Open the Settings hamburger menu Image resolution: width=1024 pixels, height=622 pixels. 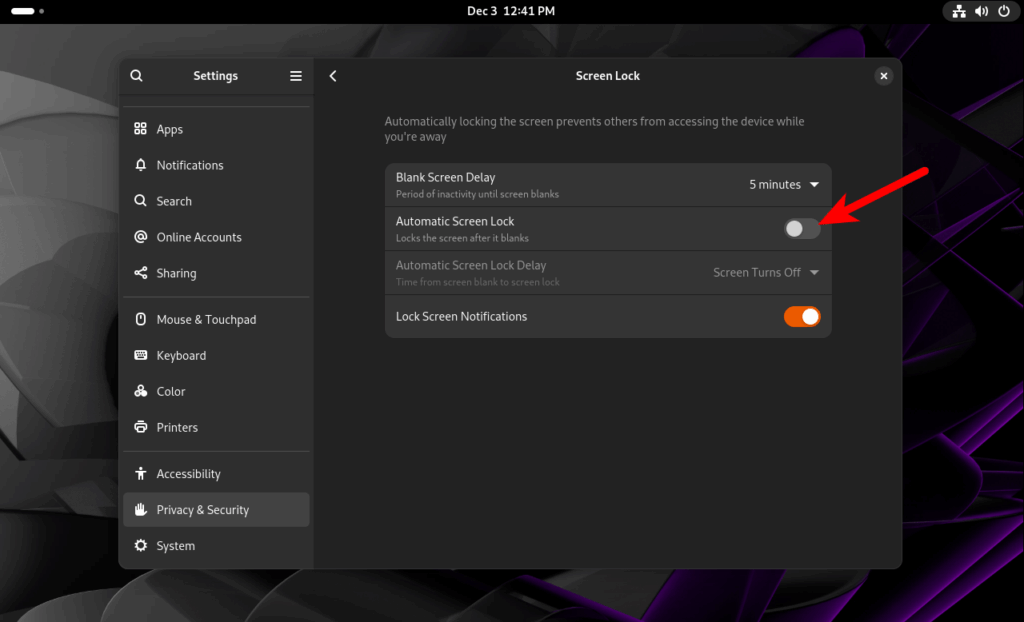pyautogui.click(x=296, y=76)
